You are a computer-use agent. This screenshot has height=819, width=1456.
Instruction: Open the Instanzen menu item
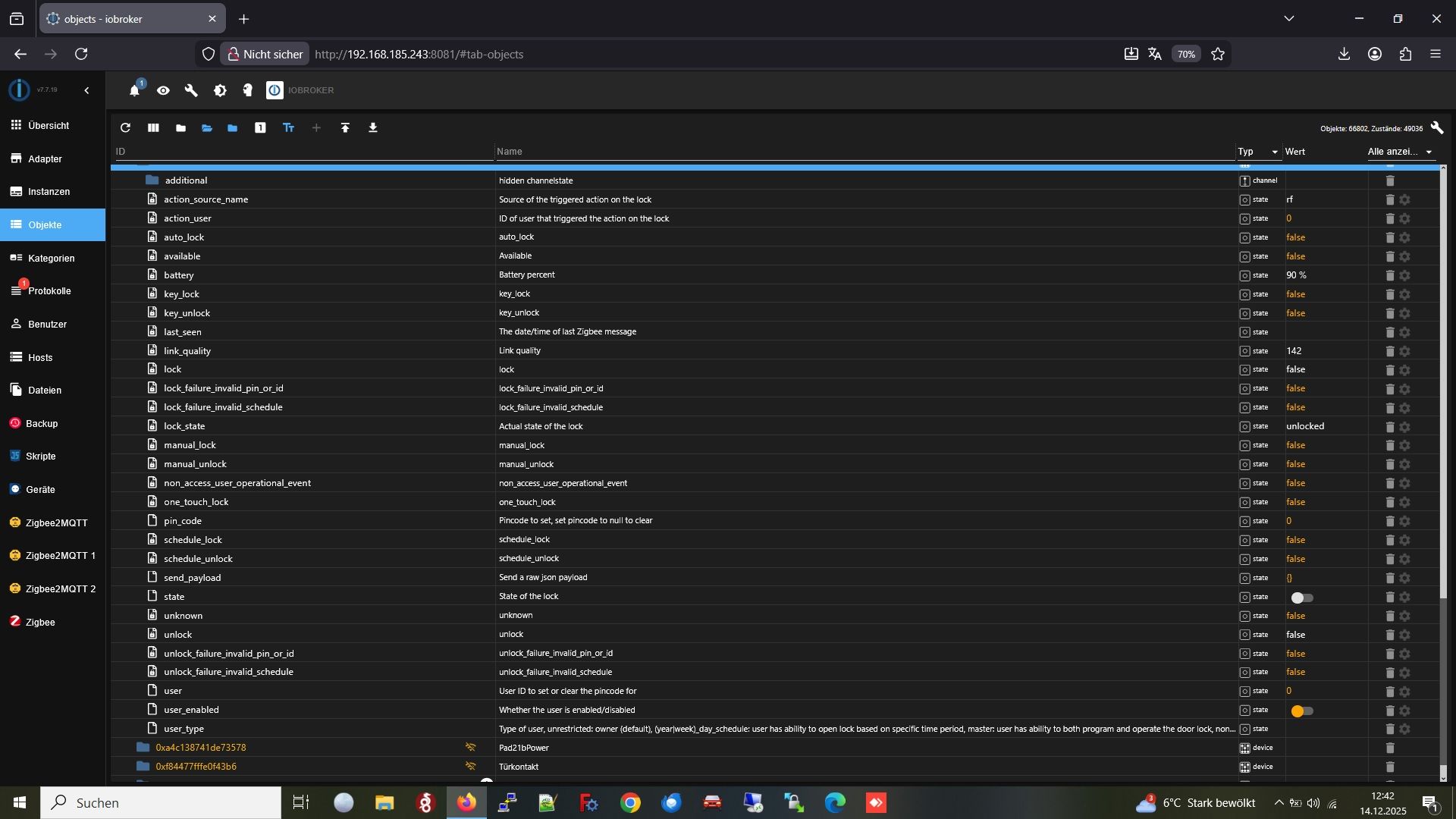point(49,192)
